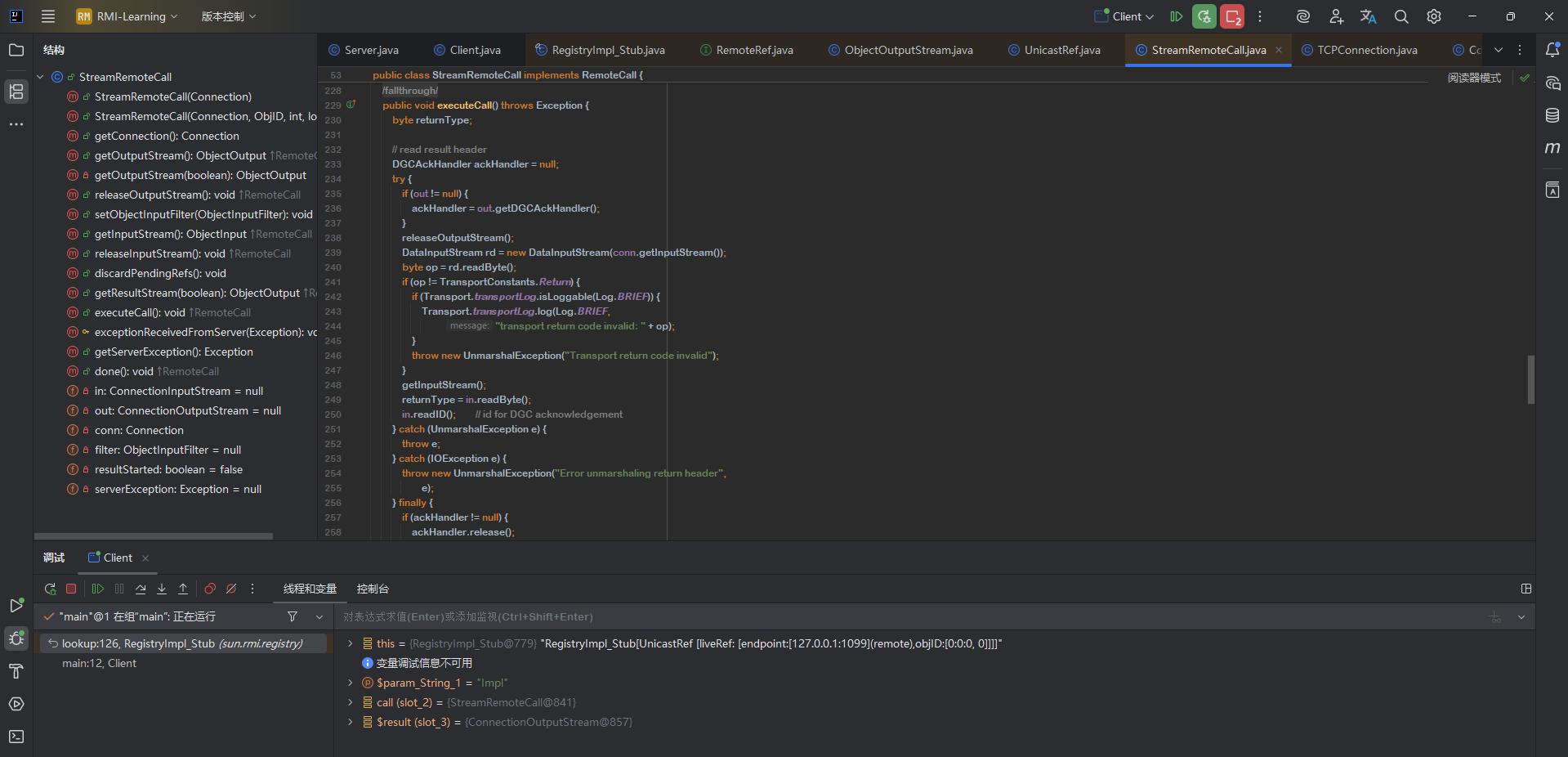Viewport: 1568px width, 757px height.
Task: Expand the 'this' RegistryImpl_Stub variable
Action: click(351, 643)
